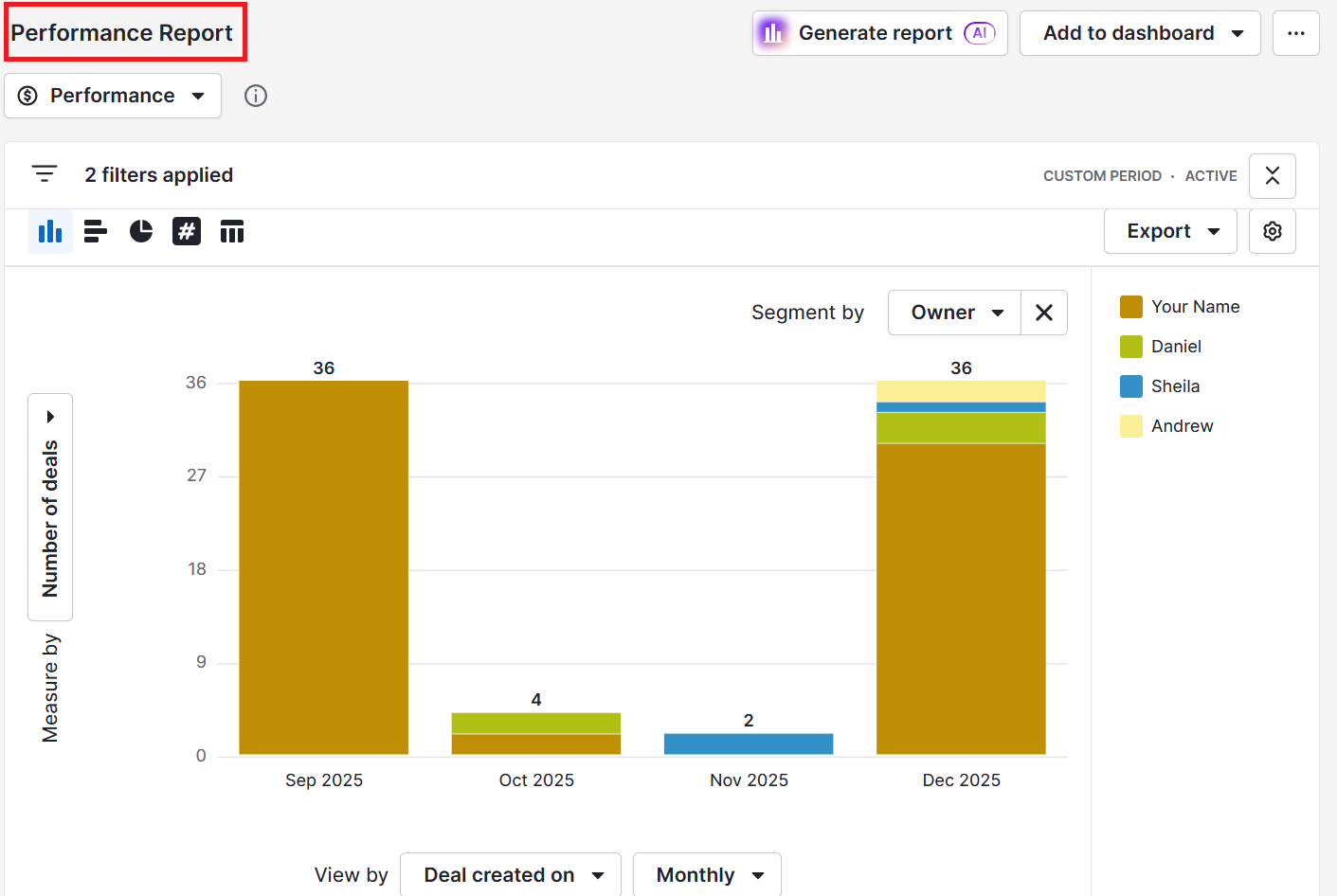This screenshot has width=1337, height=896.
Task: Change the Monthly interval dropdown
Action: [x=707, y=874]
